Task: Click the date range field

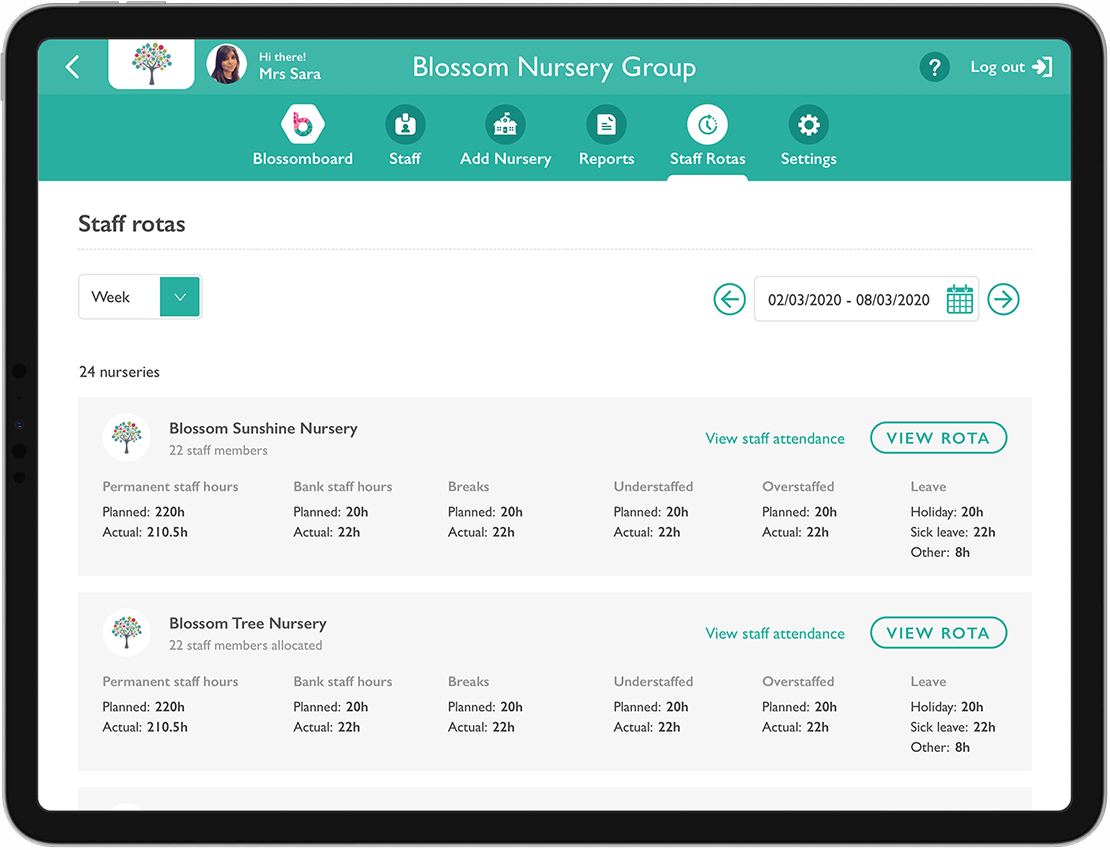Action: [848, 299]
